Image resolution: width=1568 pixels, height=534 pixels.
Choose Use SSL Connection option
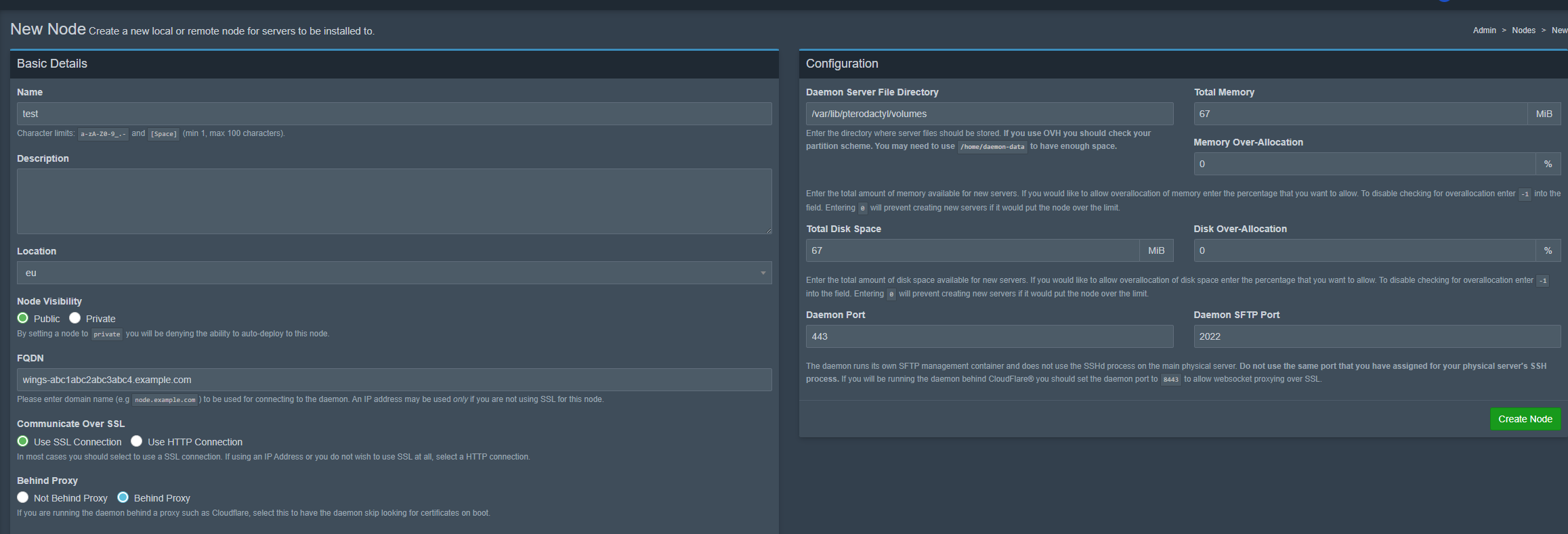coord(23,441)
